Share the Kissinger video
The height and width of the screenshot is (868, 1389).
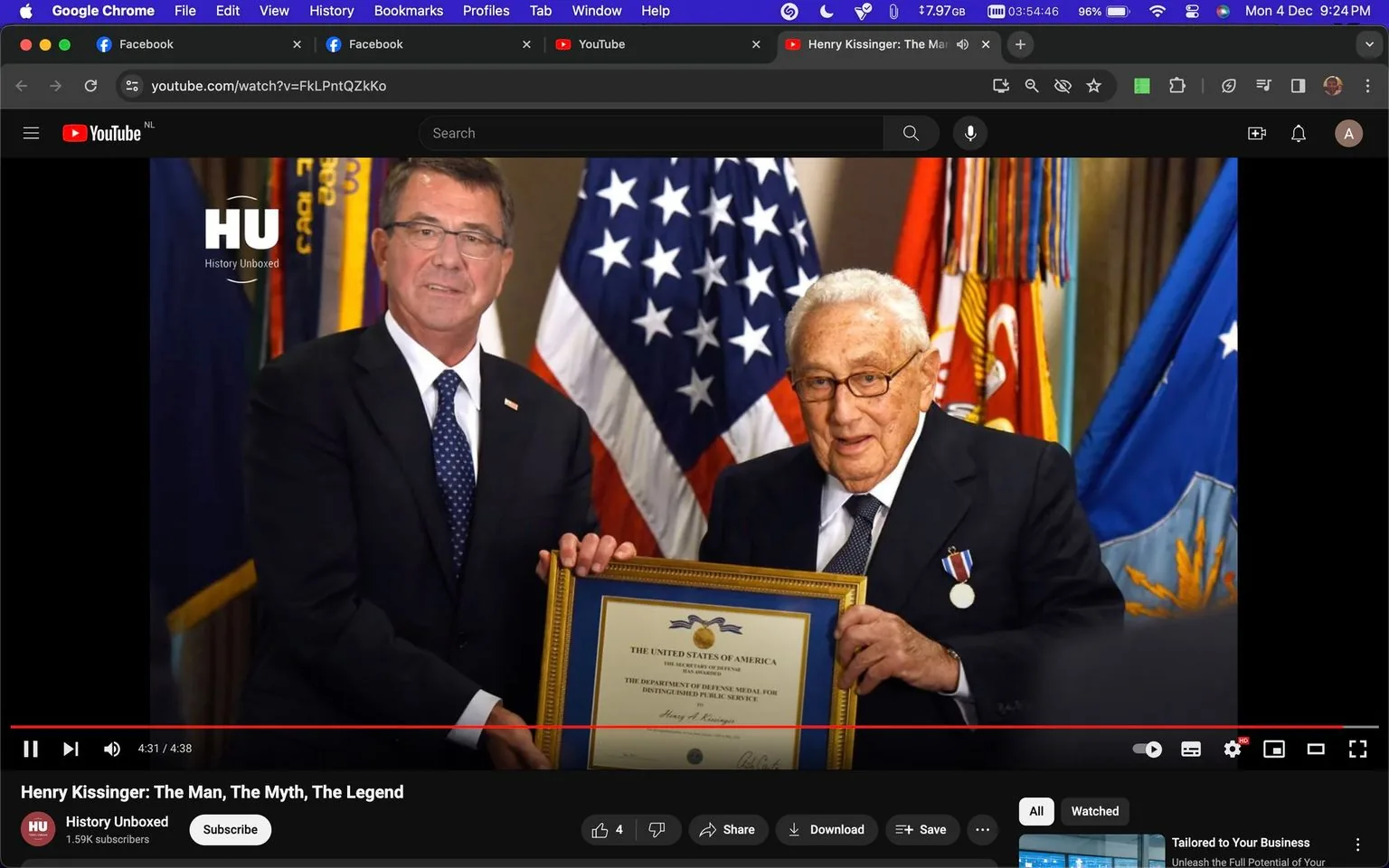click(728, 829)
